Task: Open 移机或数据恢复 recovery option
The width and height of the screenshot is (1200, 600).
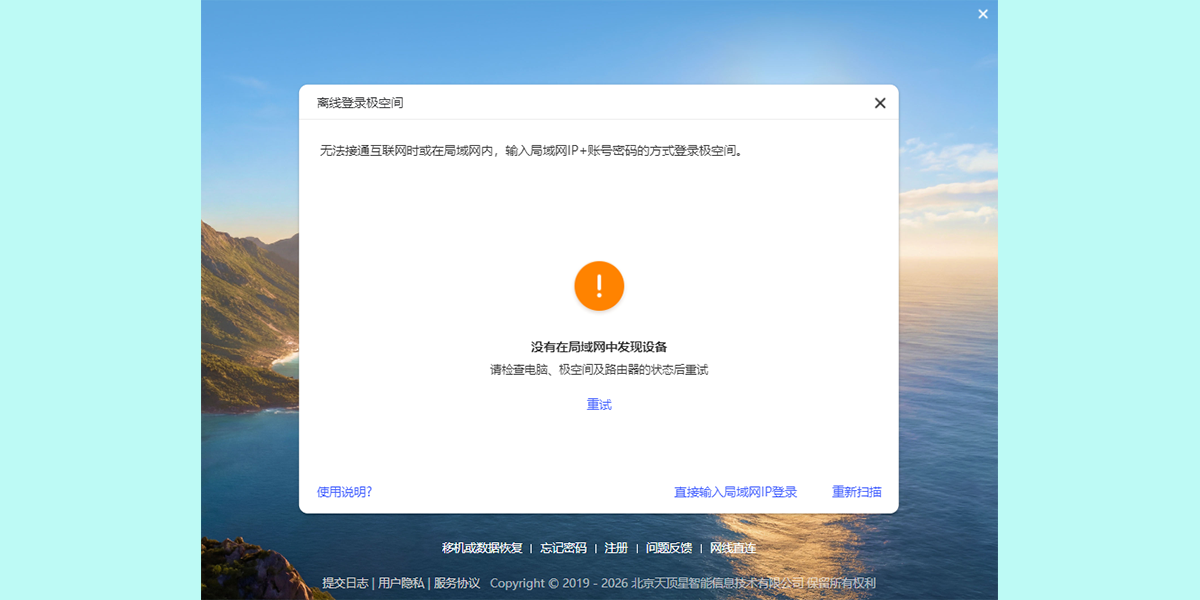Action: point(484,548)
